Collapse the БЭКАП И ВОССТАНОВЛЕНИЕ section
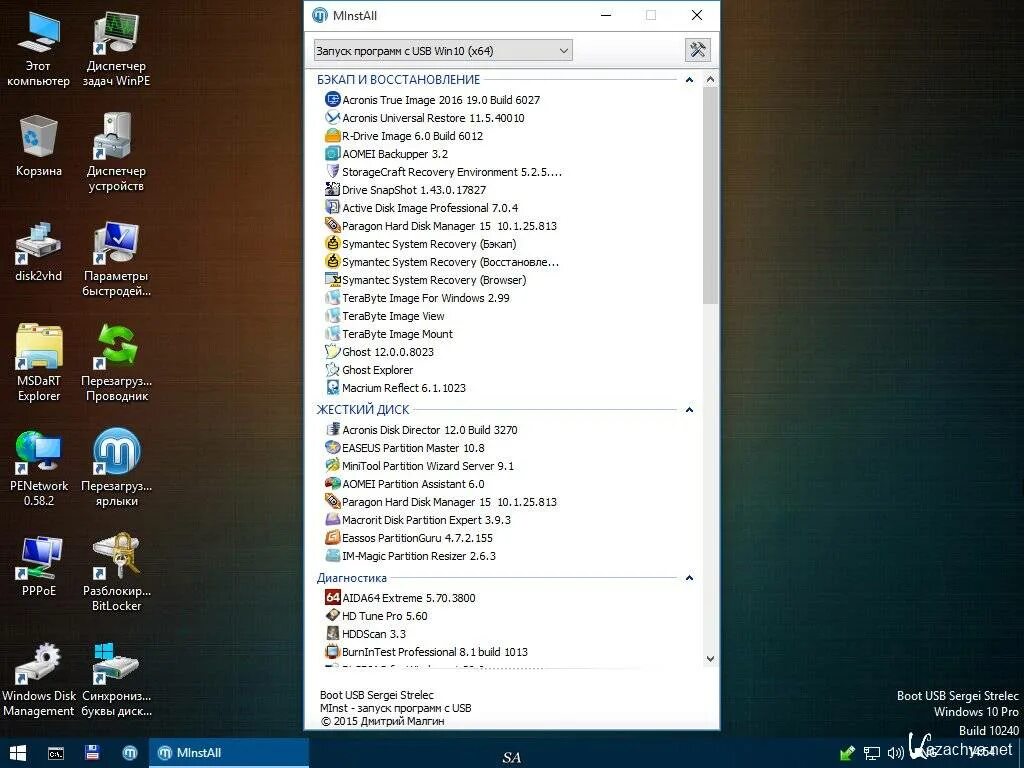Screen dimensions: 1024x768 689,80
